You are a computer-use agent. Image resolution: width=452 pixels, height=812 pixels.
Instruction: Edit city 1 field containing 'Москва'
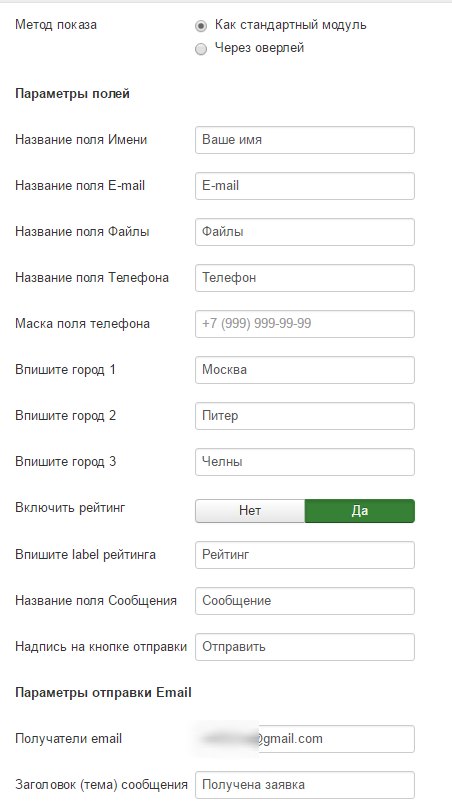click(x=305, y=370)
